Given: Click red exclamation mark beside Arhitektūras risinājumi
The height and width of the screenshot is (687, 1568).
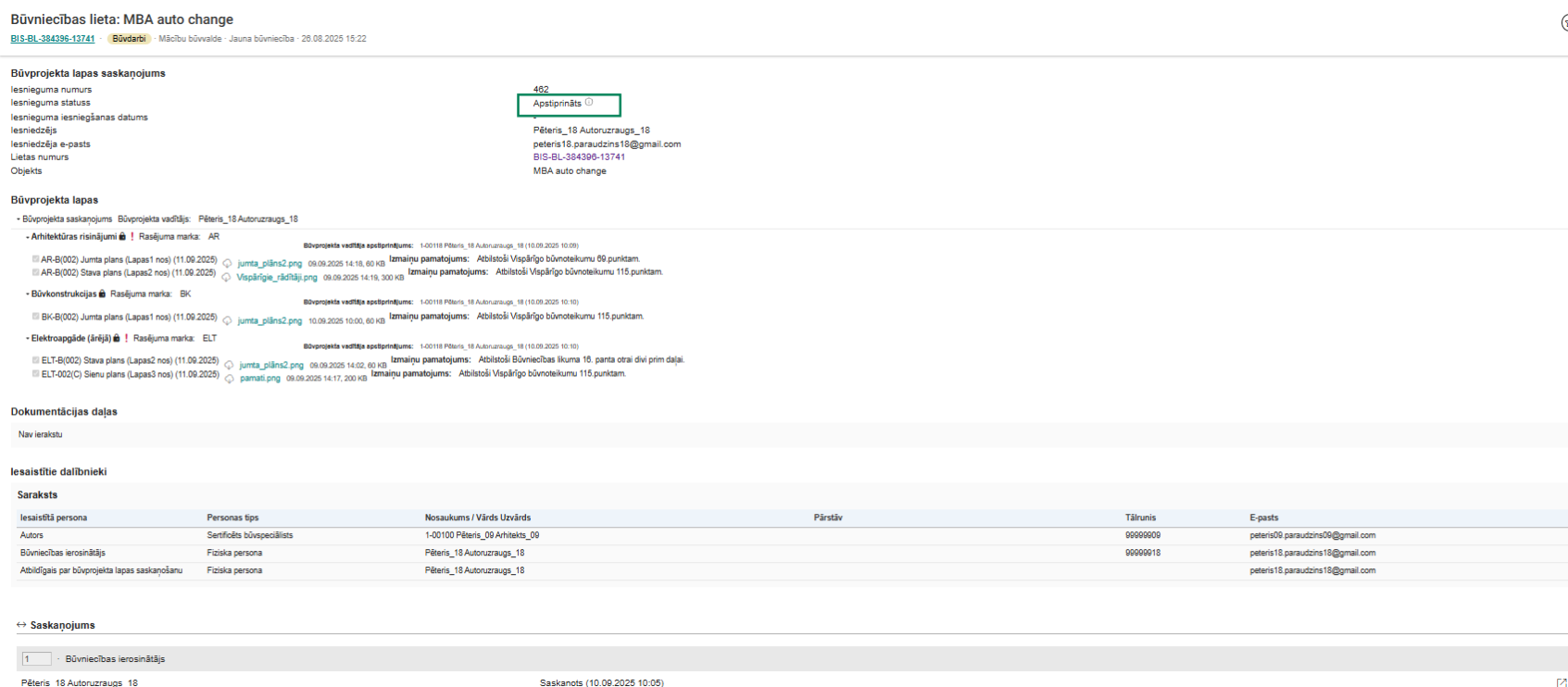Looking at the screenshot, I should [x=132, y=237].
